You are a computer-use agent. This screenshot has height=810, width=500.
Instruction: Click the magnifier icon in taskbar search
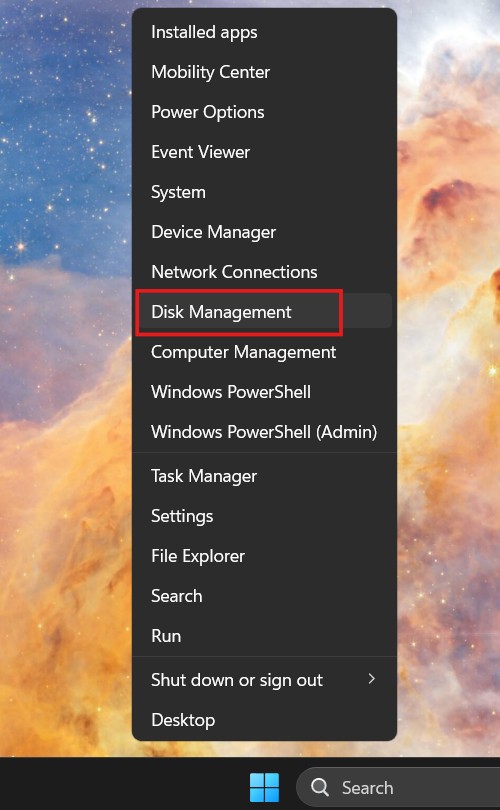tap(320, 787)
